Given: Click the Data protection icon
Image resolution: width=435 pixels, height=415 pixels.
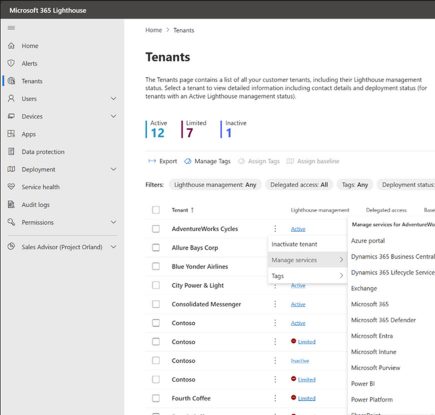Looking at the screenshot, I should point(11,151).
